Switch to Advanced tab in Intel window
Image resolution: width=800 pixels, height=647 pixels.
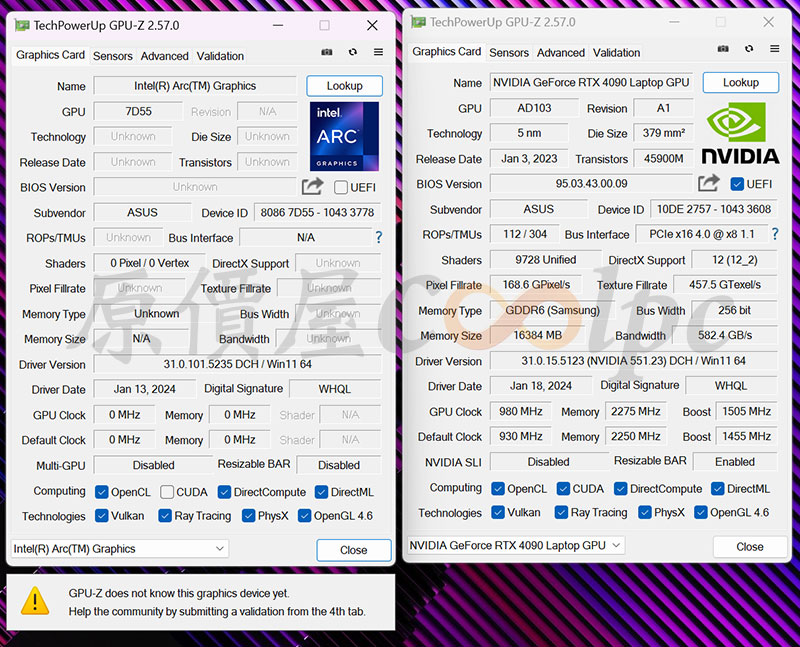coord(164,56)
